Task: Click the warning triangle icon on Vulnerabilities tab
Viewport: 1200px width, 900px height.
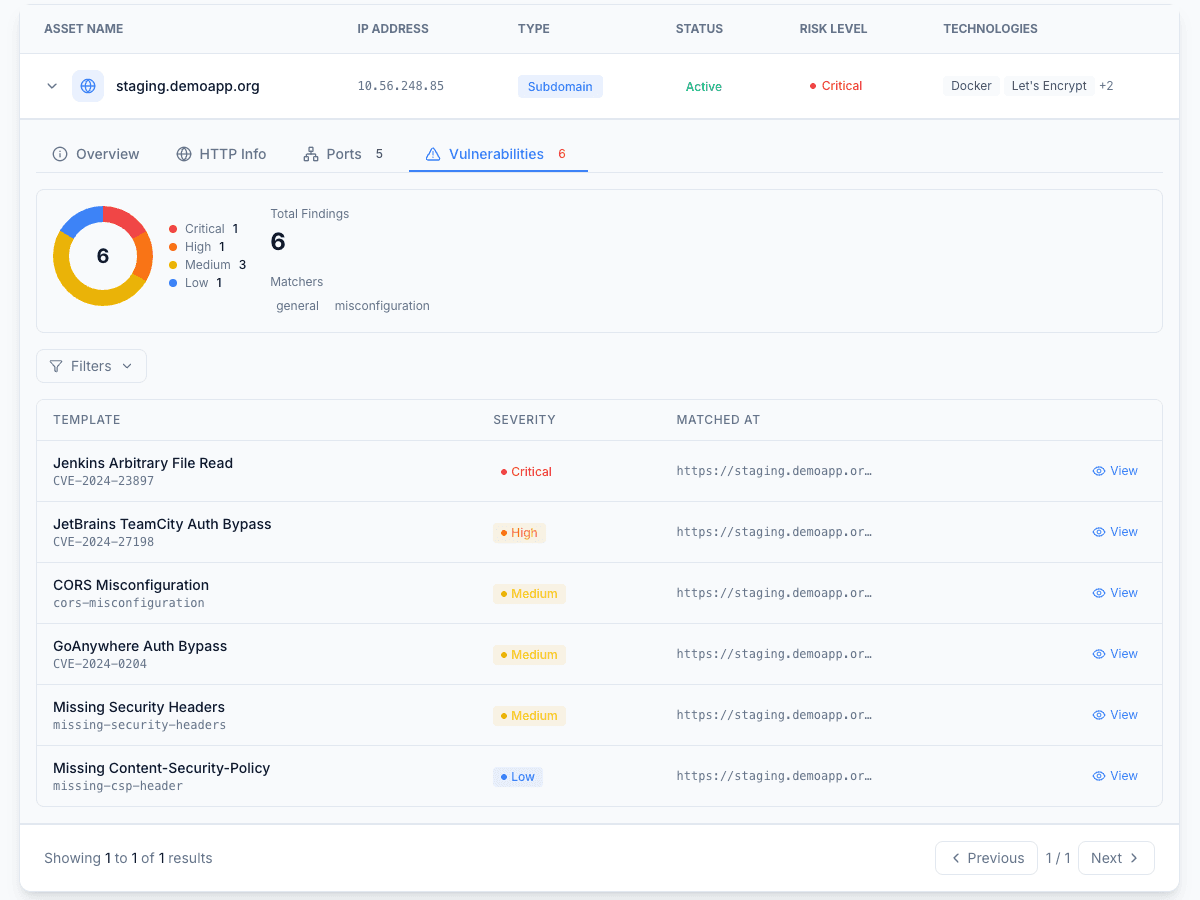Action: coord(433,154)
